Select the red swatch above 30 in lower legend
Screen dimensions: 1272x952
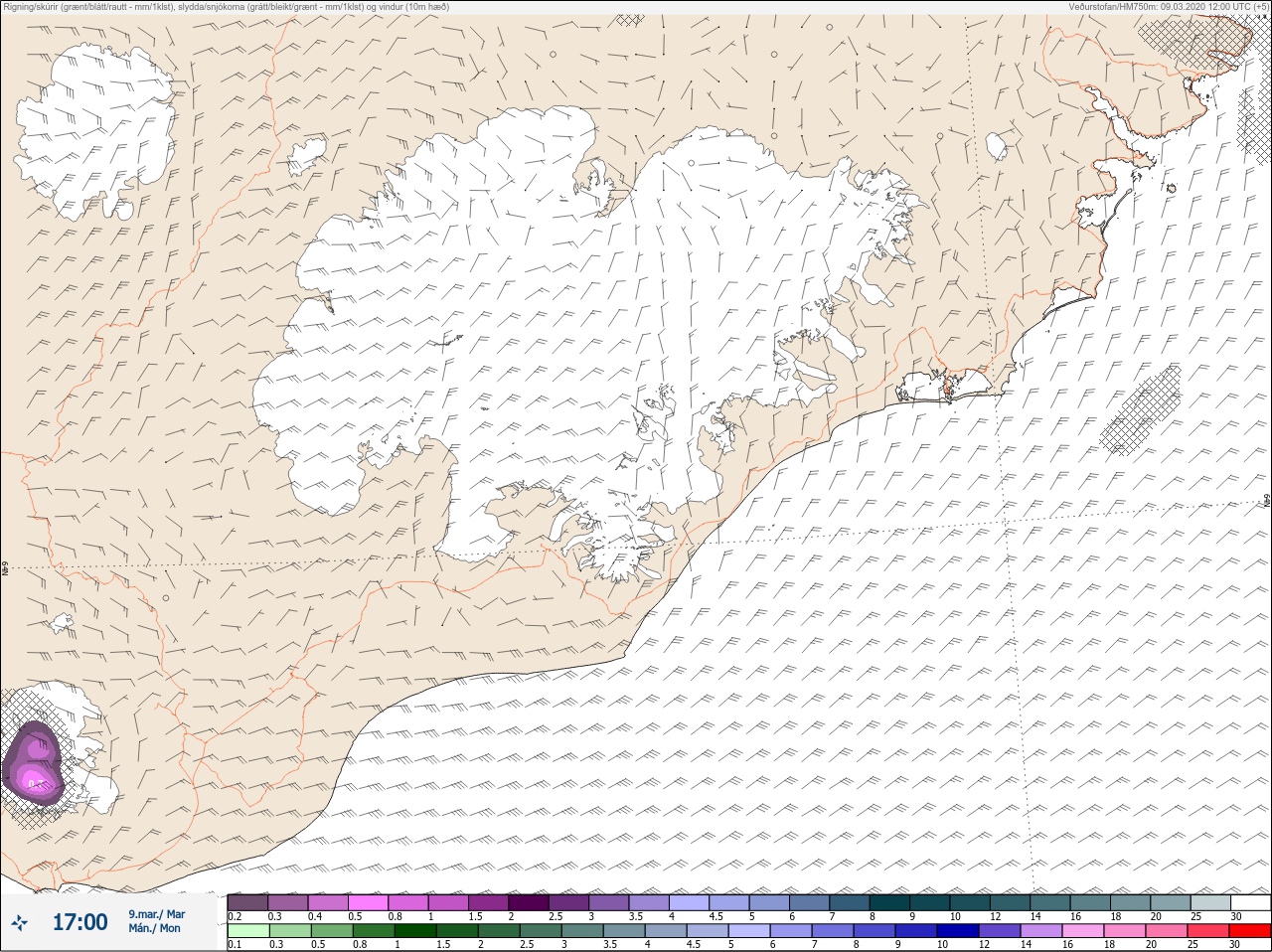tap(1250, 931)
